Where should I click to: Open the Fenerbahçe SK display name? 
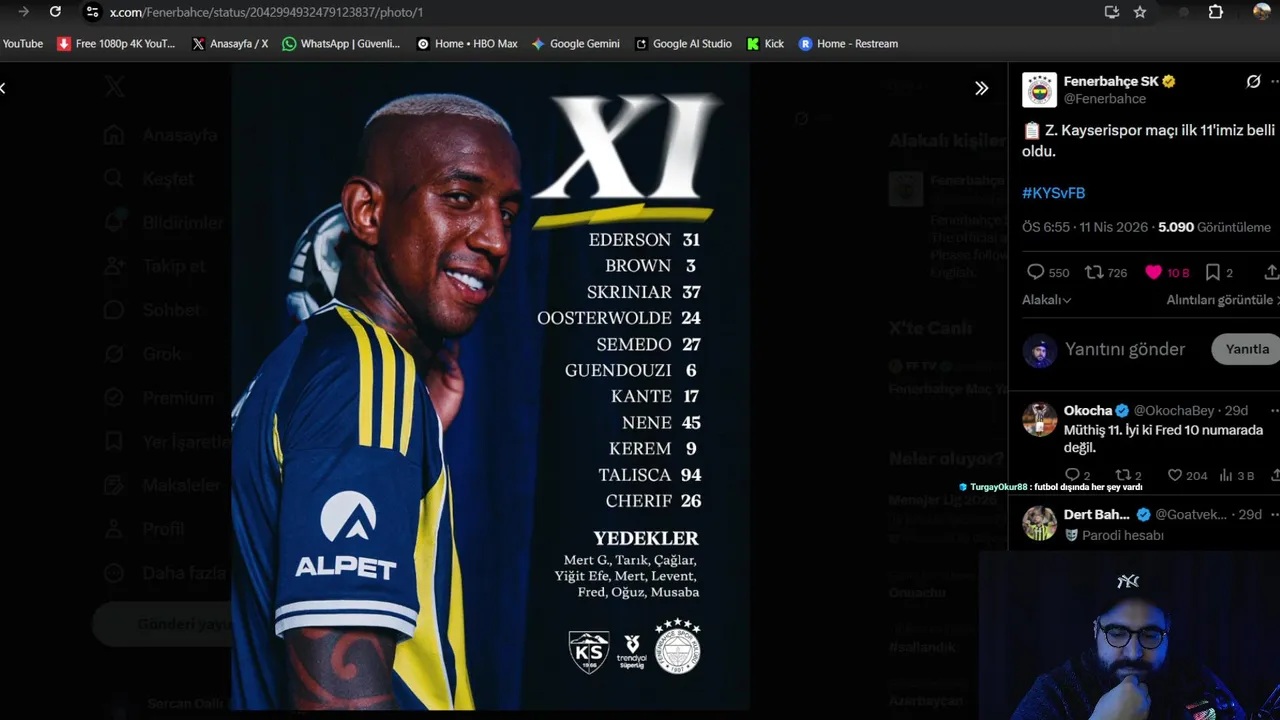pos(1111,81)
